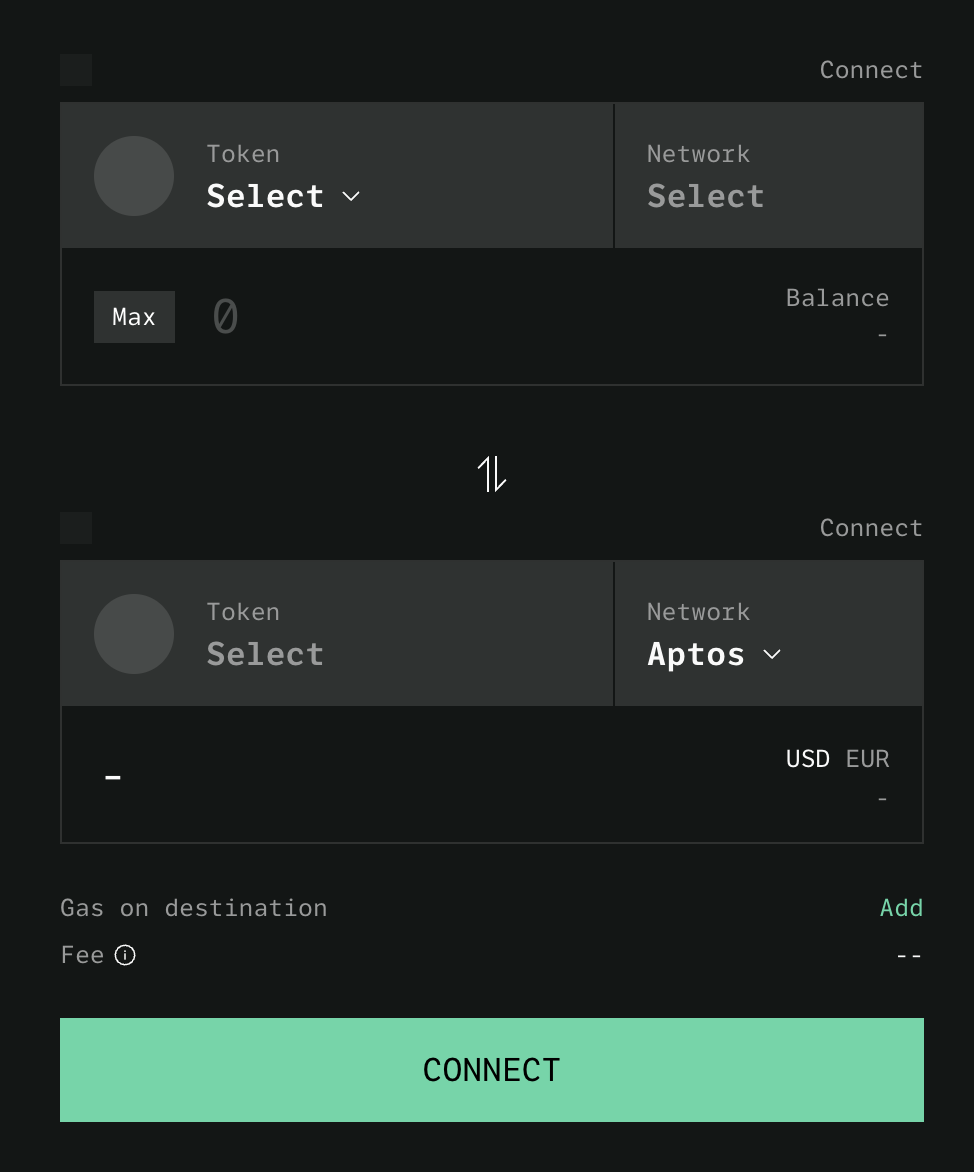
Task: Click the chevron next to Aptos
Action: (x=771, y=654)
